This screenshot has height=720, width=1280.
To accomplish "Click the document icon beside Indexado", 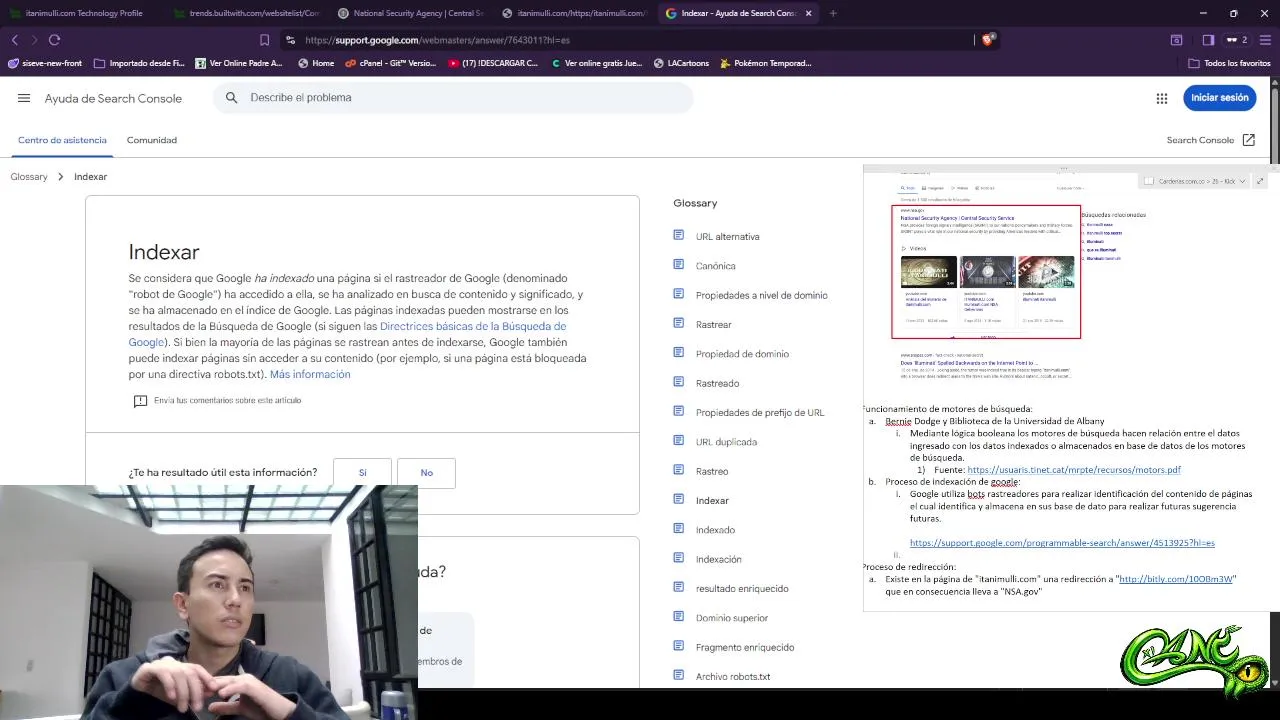I will click(x=679, y=529).
